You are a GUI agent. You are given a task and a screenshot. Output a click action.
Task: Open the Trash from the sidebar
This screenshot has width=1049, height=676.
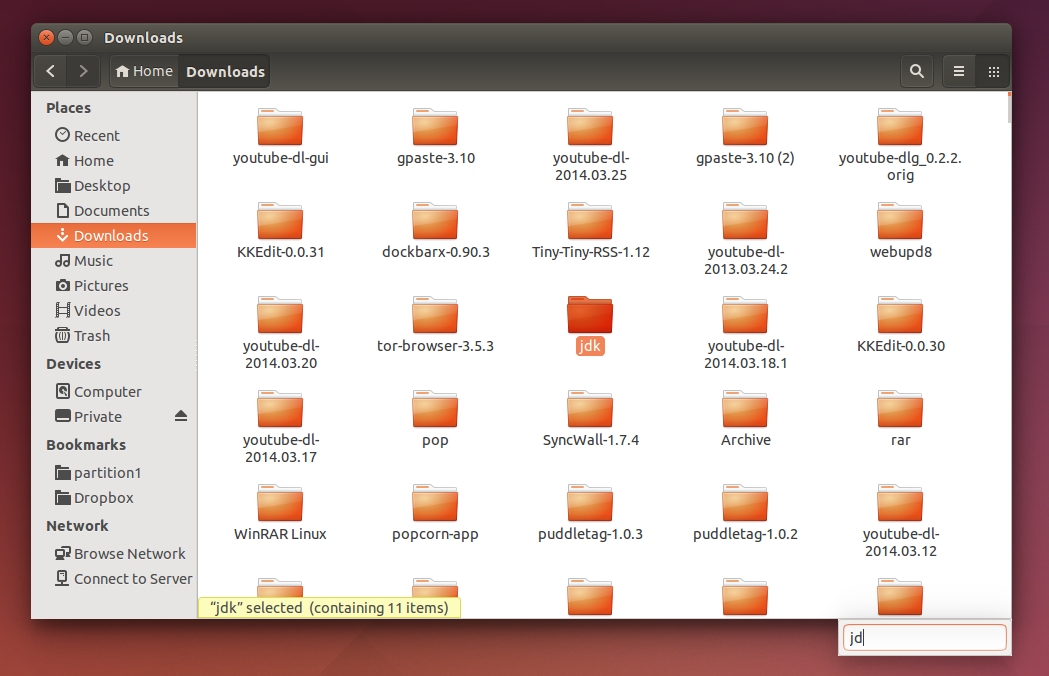tap(92, 335)
